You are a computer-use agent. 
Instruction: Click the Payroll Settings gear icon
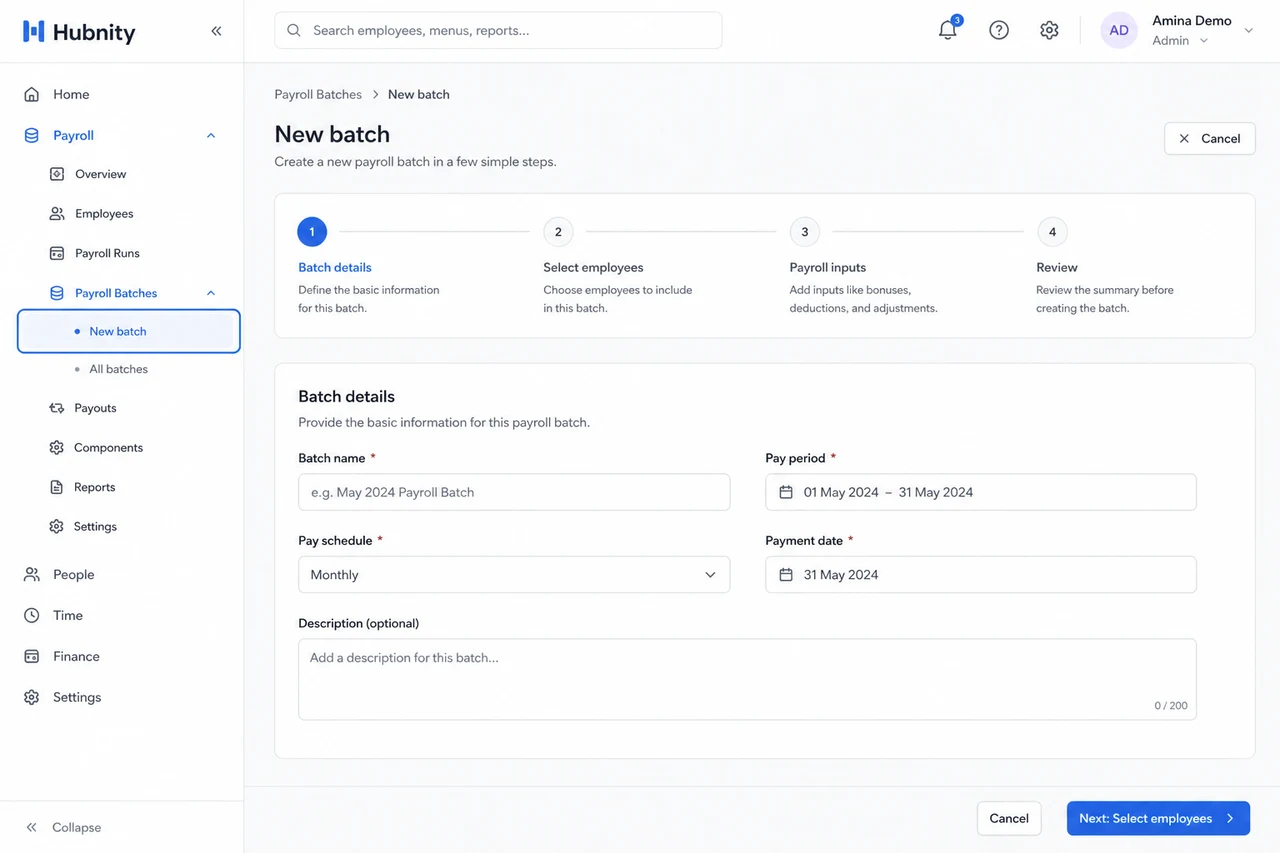[x=57, y=526]
